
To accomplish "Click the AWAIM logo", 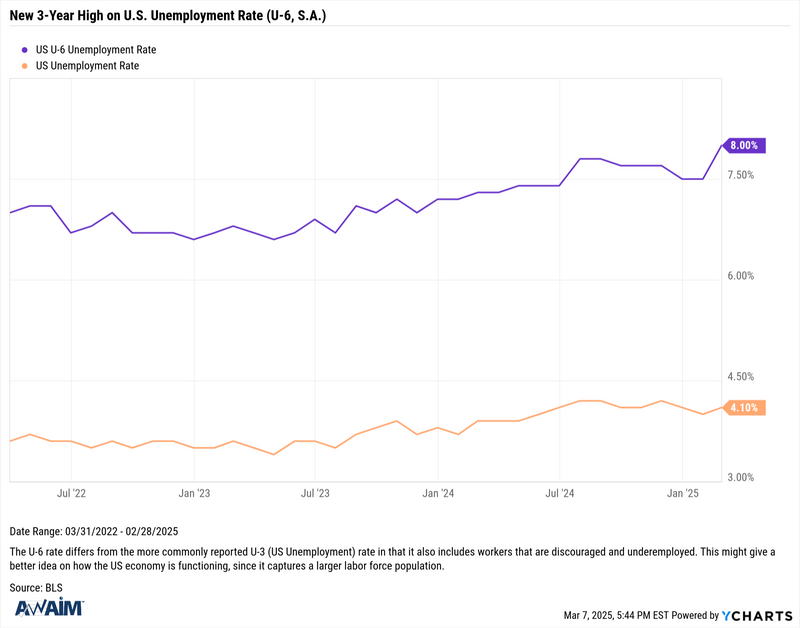I will coord(49,607).
